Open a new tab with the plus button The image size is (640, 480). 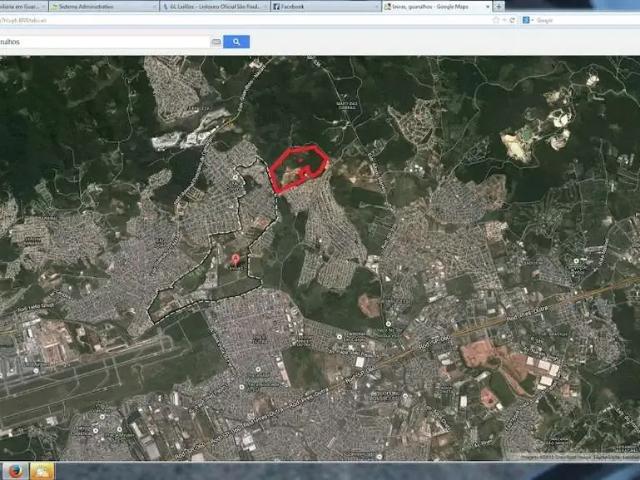click(499, 7)
